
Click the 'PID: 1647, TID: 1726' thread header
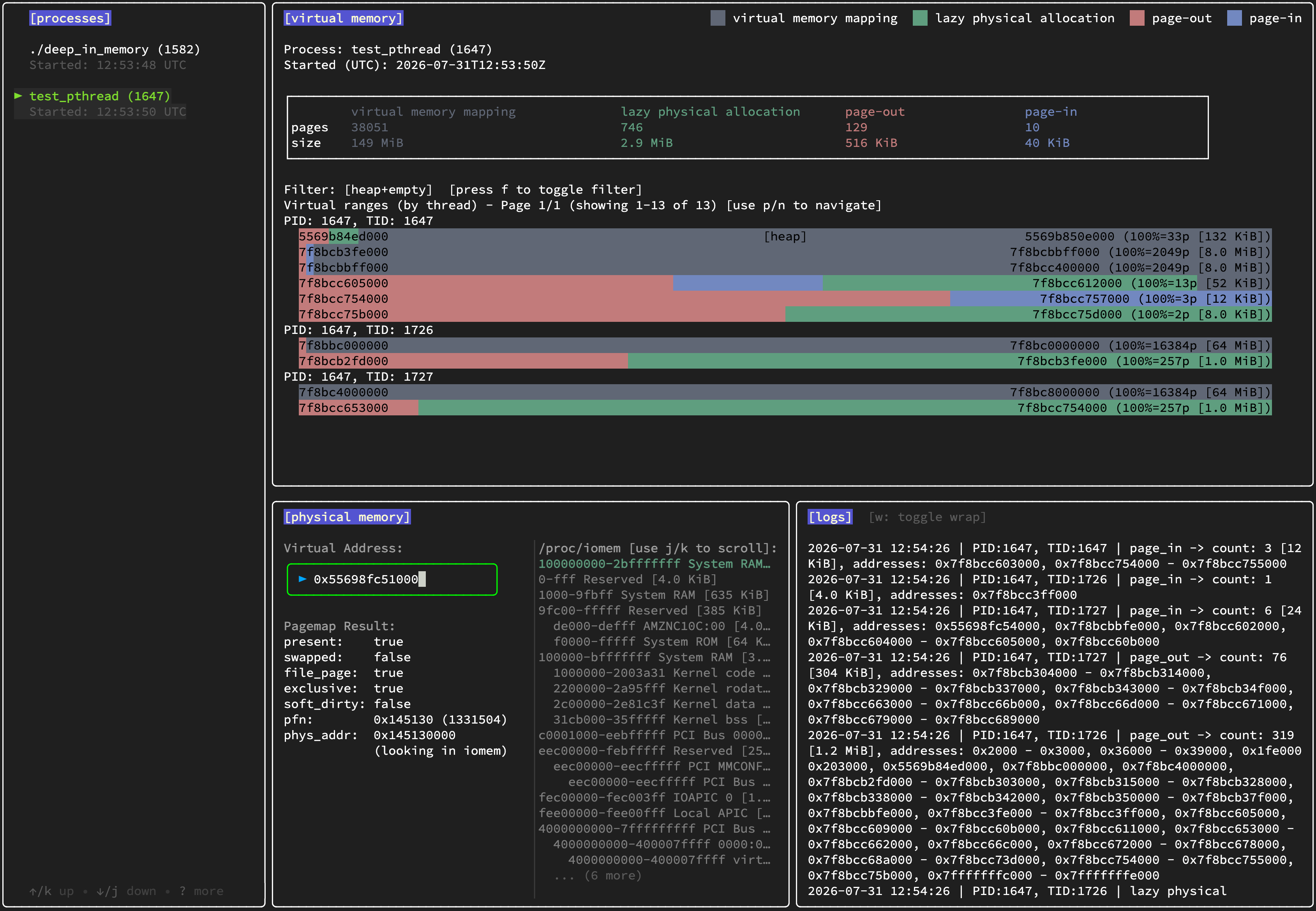point(358,330)
